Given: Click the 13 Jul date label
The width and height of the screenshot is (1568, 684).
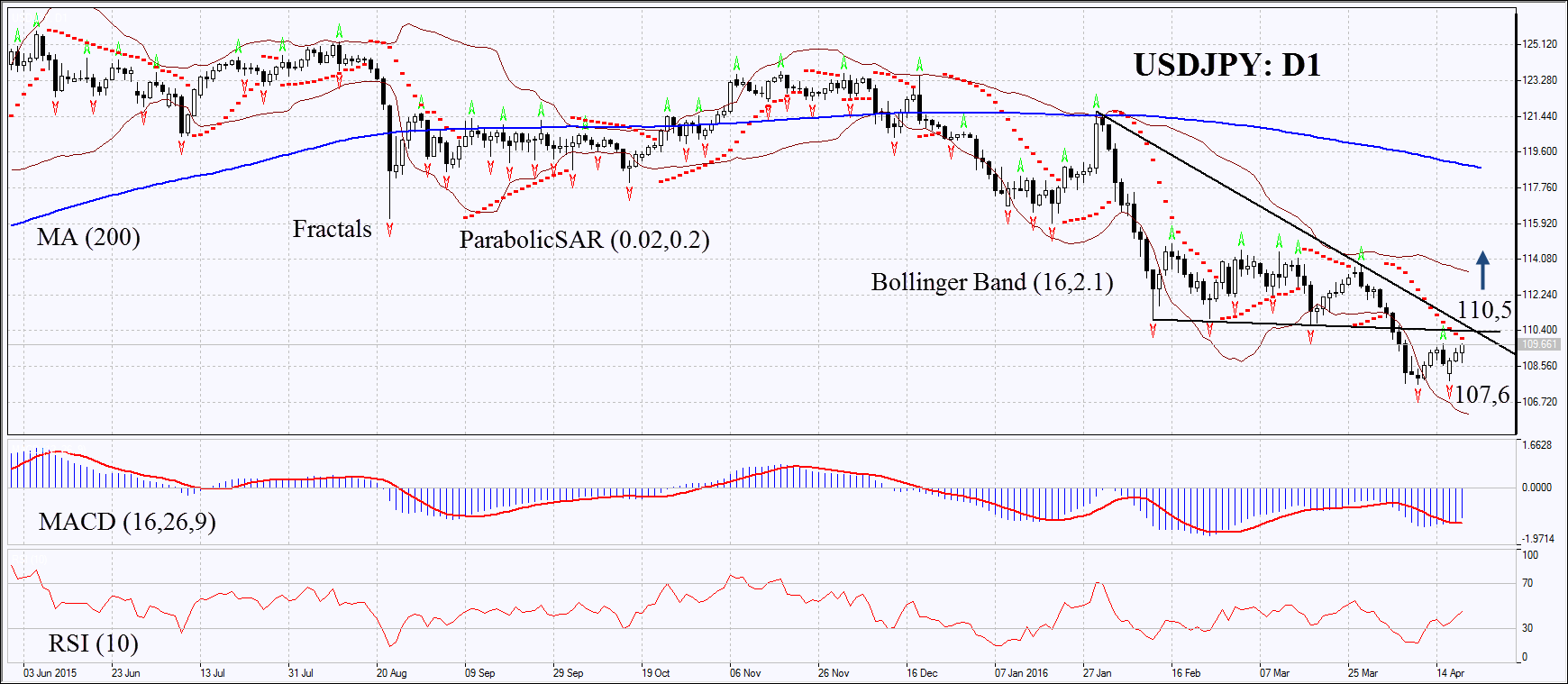Looking at the screenshot, I should (213, 673).
